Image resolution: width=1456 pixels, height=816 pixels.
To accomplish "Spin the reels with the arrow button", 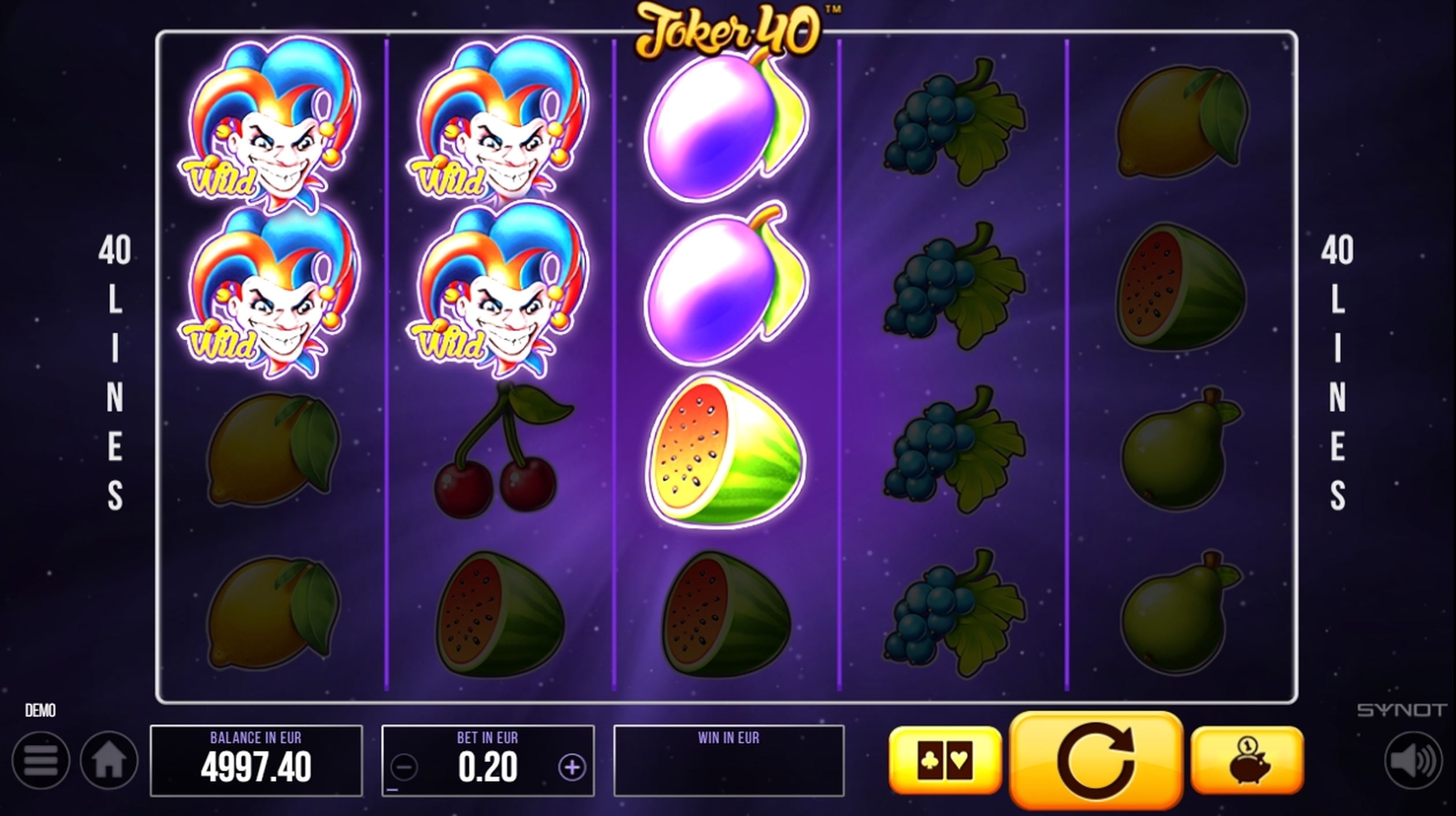I will point(1095,761).
